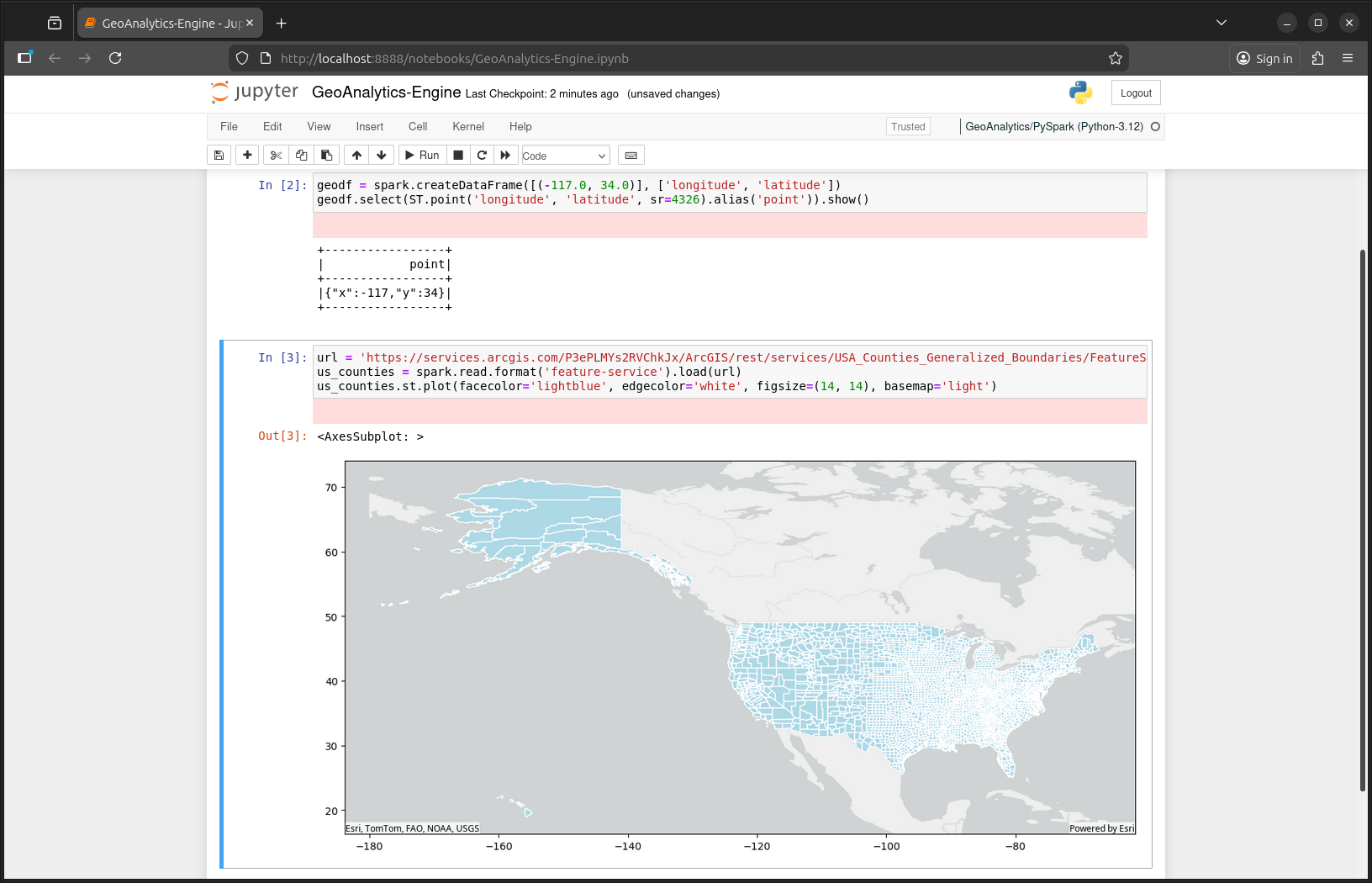1372x883 pixels.
Task: Click the In [3] prompt label
Action: (x=282, y=357)
